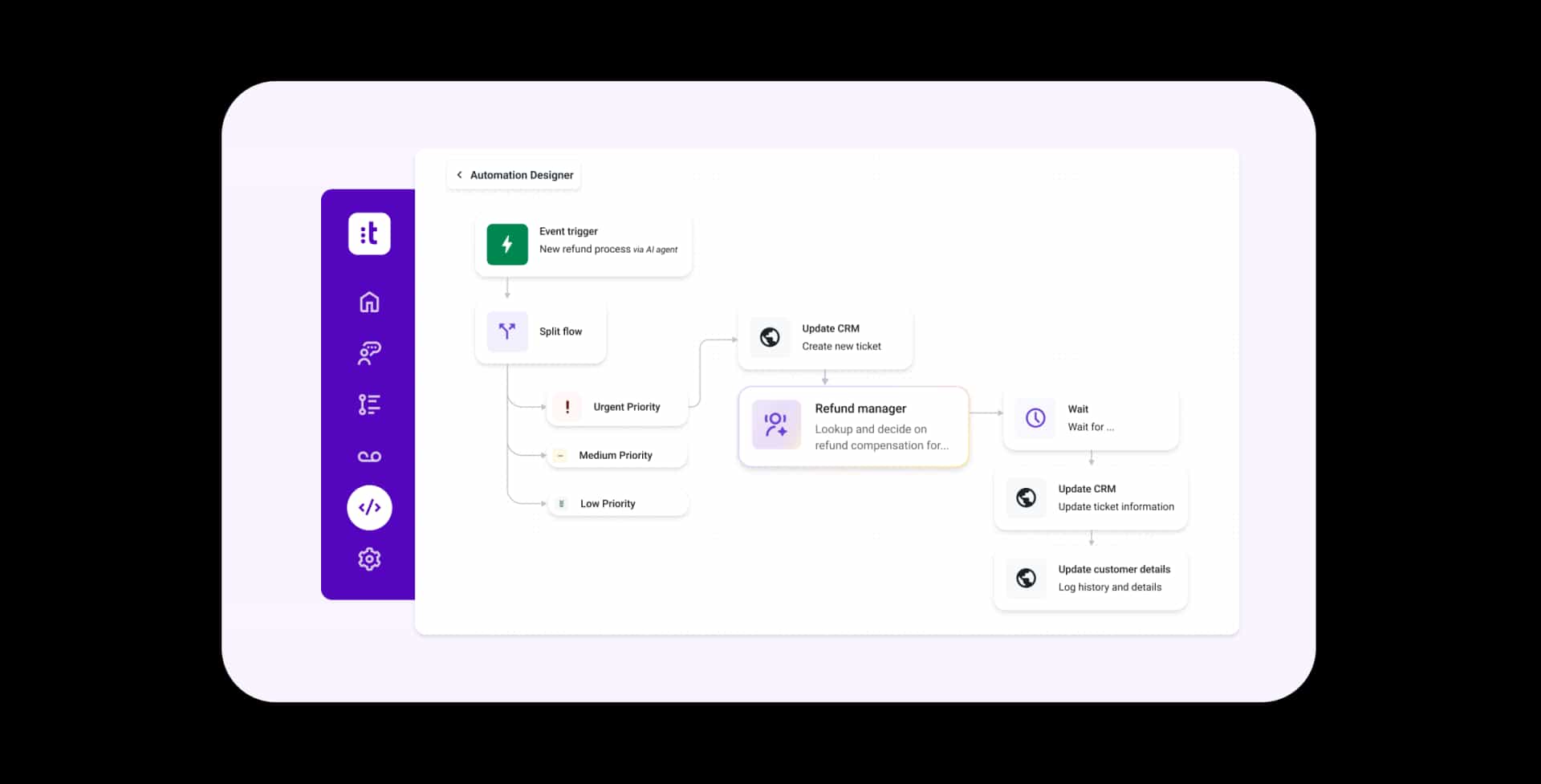Click the globe icon on Update customer details

tap(1026, 578)
